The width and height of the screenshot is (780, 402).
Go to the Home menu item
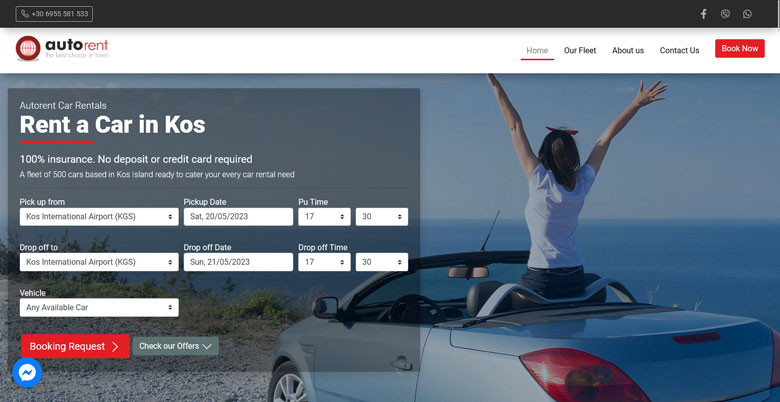(537, 50)
